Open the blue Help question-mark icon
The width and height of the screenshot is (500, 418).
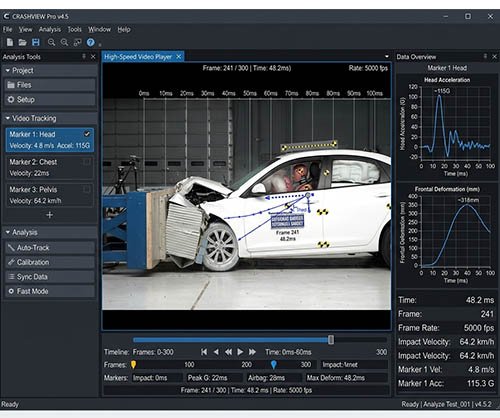90,42
